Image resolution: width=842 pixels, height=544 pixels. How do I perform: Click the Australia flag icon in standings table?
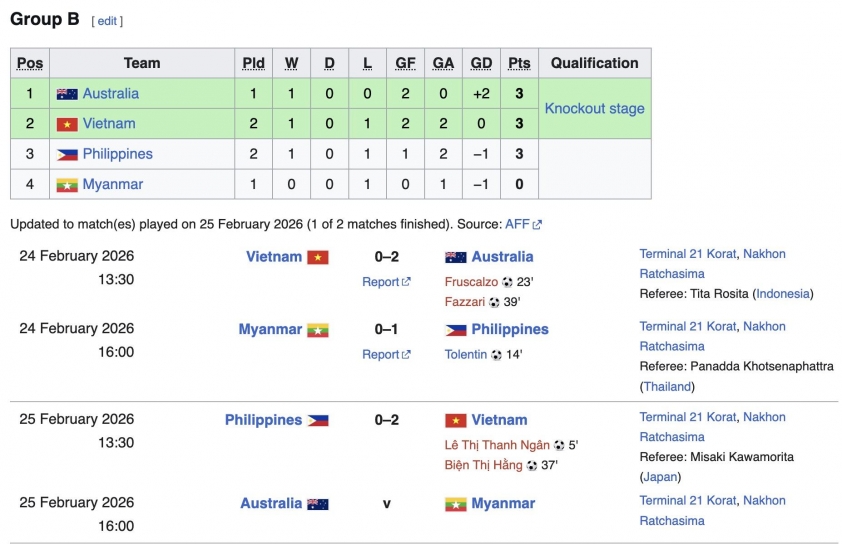[67, 94]
